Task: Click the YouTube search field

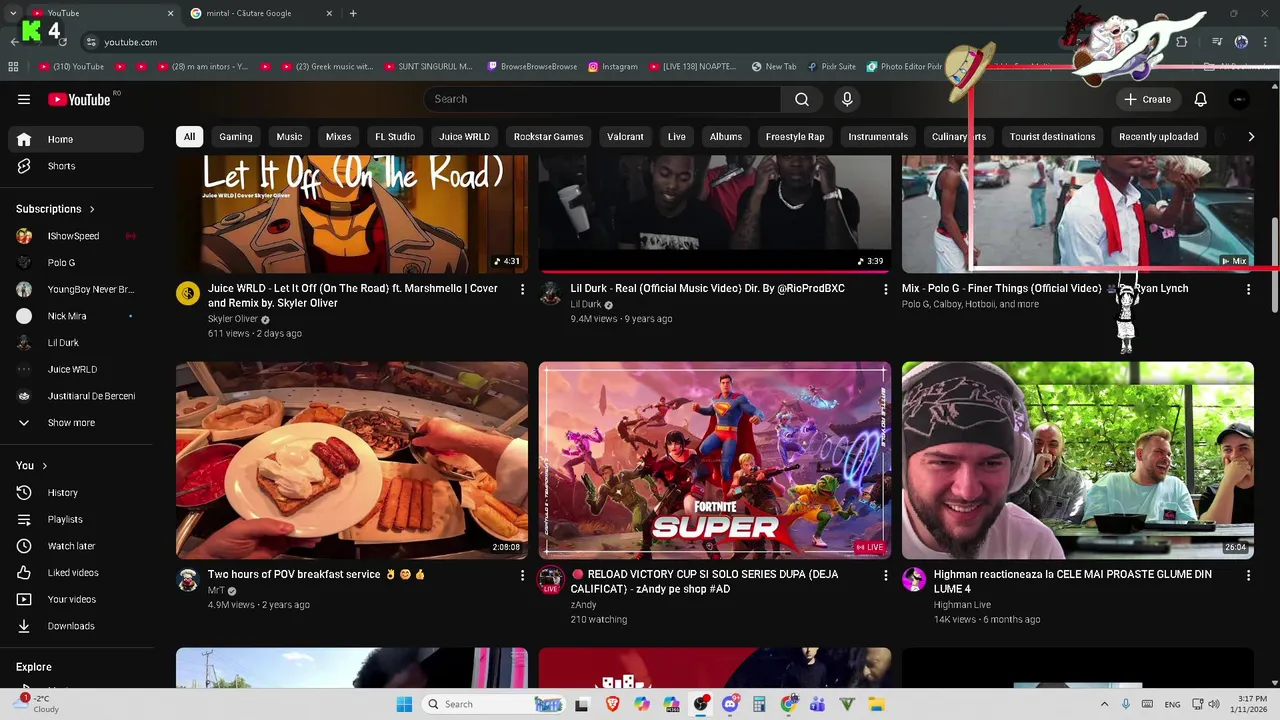Action: click(602, 99)
